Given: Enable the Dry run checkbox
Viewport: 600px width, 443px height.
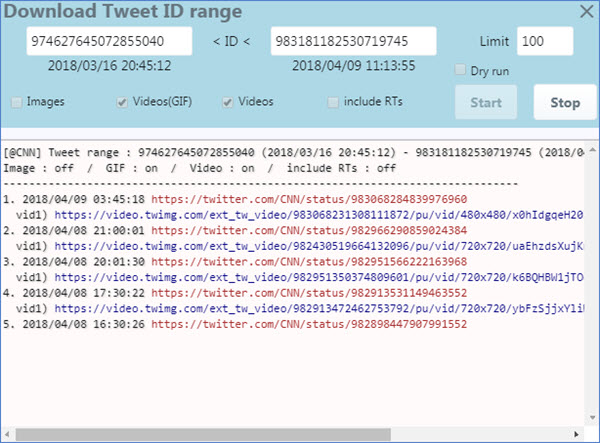Looking at the screenshot, I should (460, 70).
